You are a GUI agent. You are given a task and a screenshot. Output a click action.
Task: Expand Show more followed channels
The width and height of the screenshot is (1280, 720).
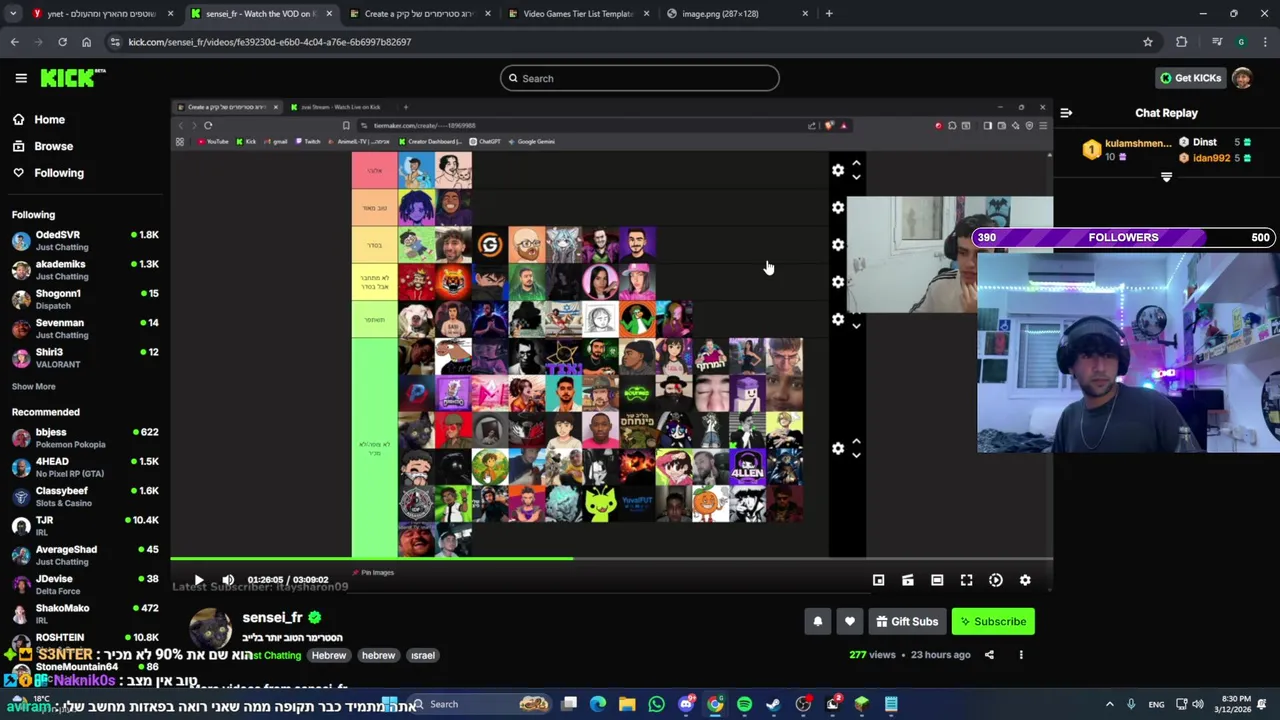coord(33,387)
